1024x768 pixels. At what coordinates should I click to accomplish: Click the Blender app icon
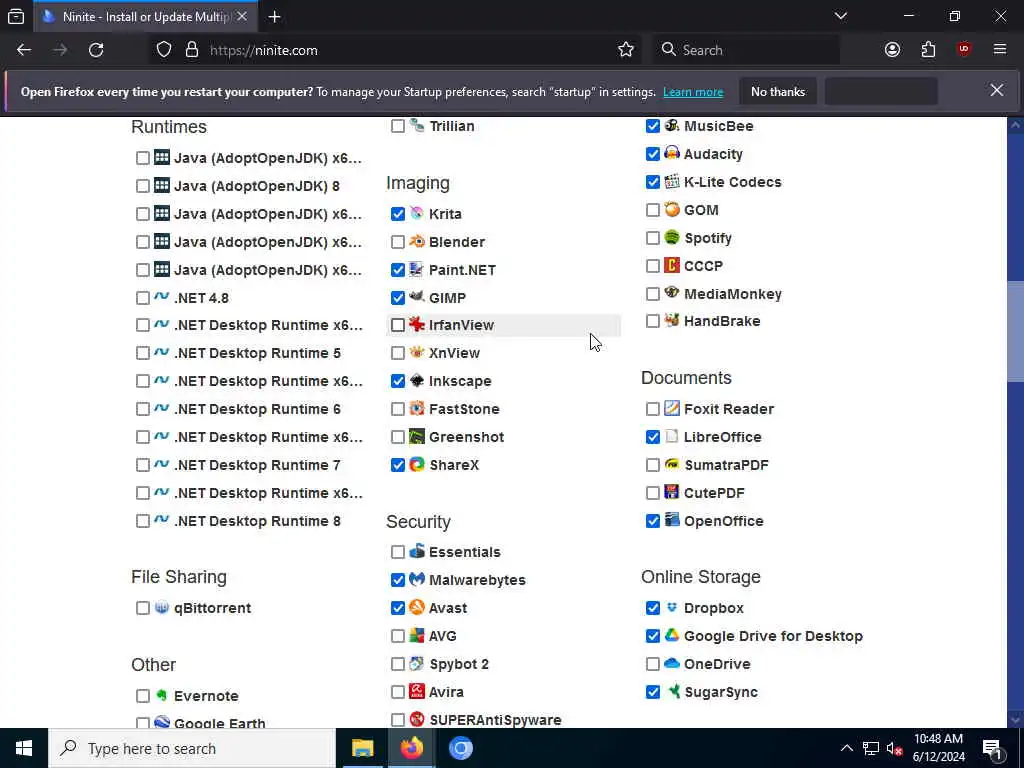point(417,241)
